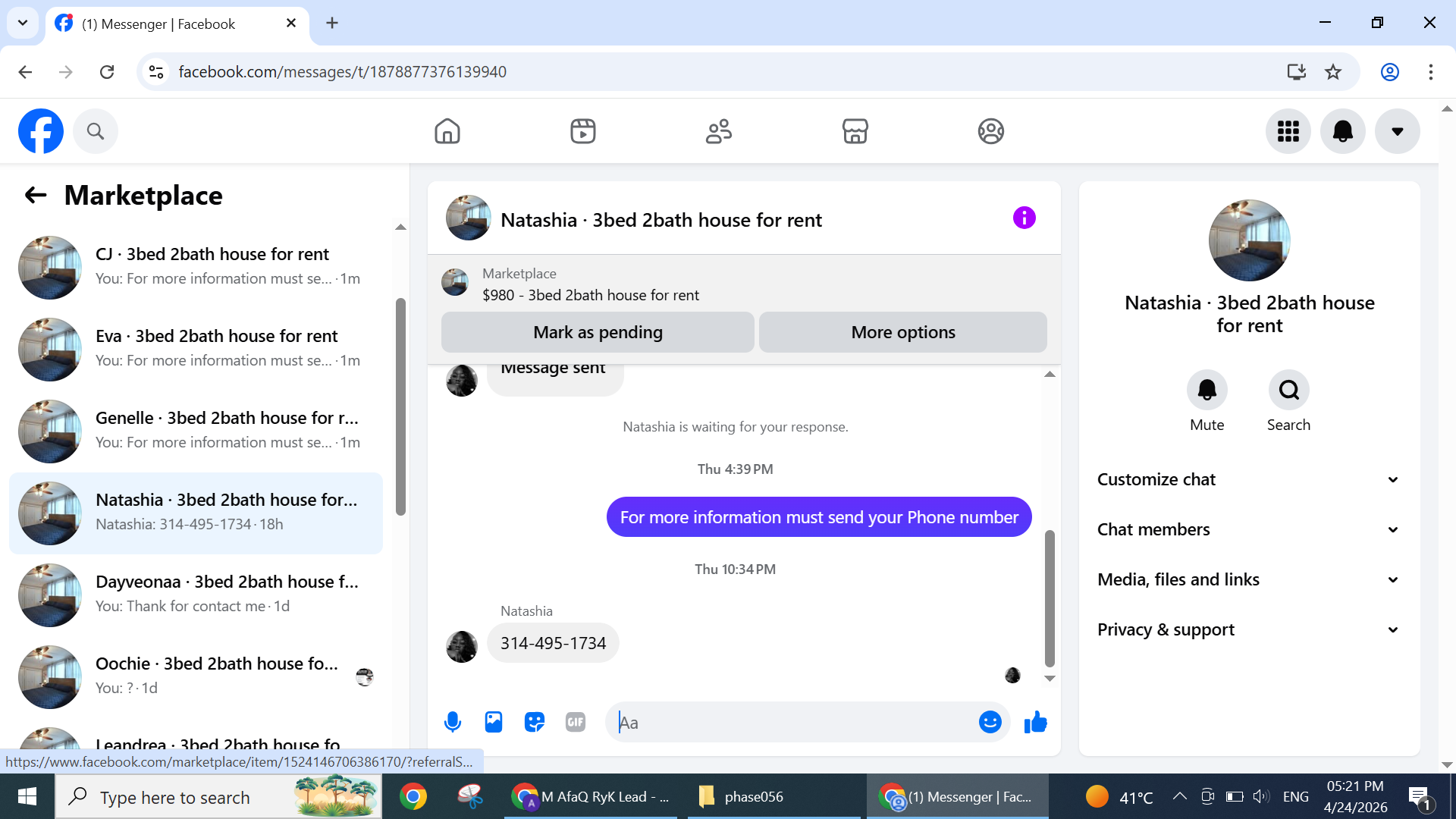Screen dimensions: 1456x819
Task: Open Chrome three-dot menu
Action: point(1430,72)
